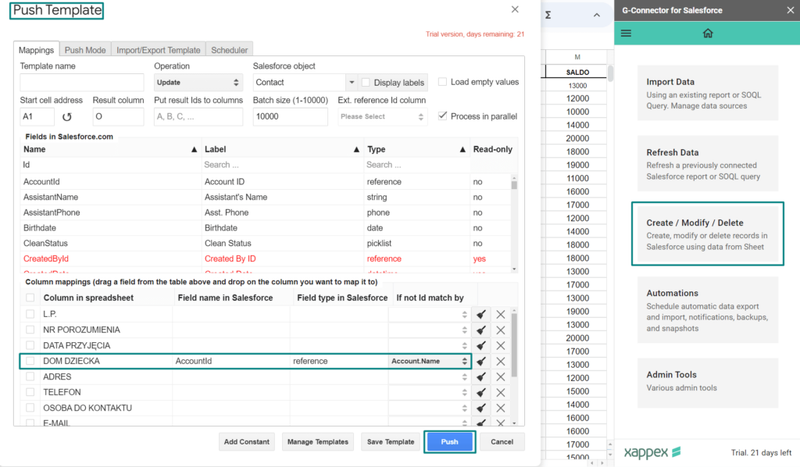The height and width of the screenshot is (467, 800).
Task: Close the Push Template dialog
Action: [x=515, y=9]
